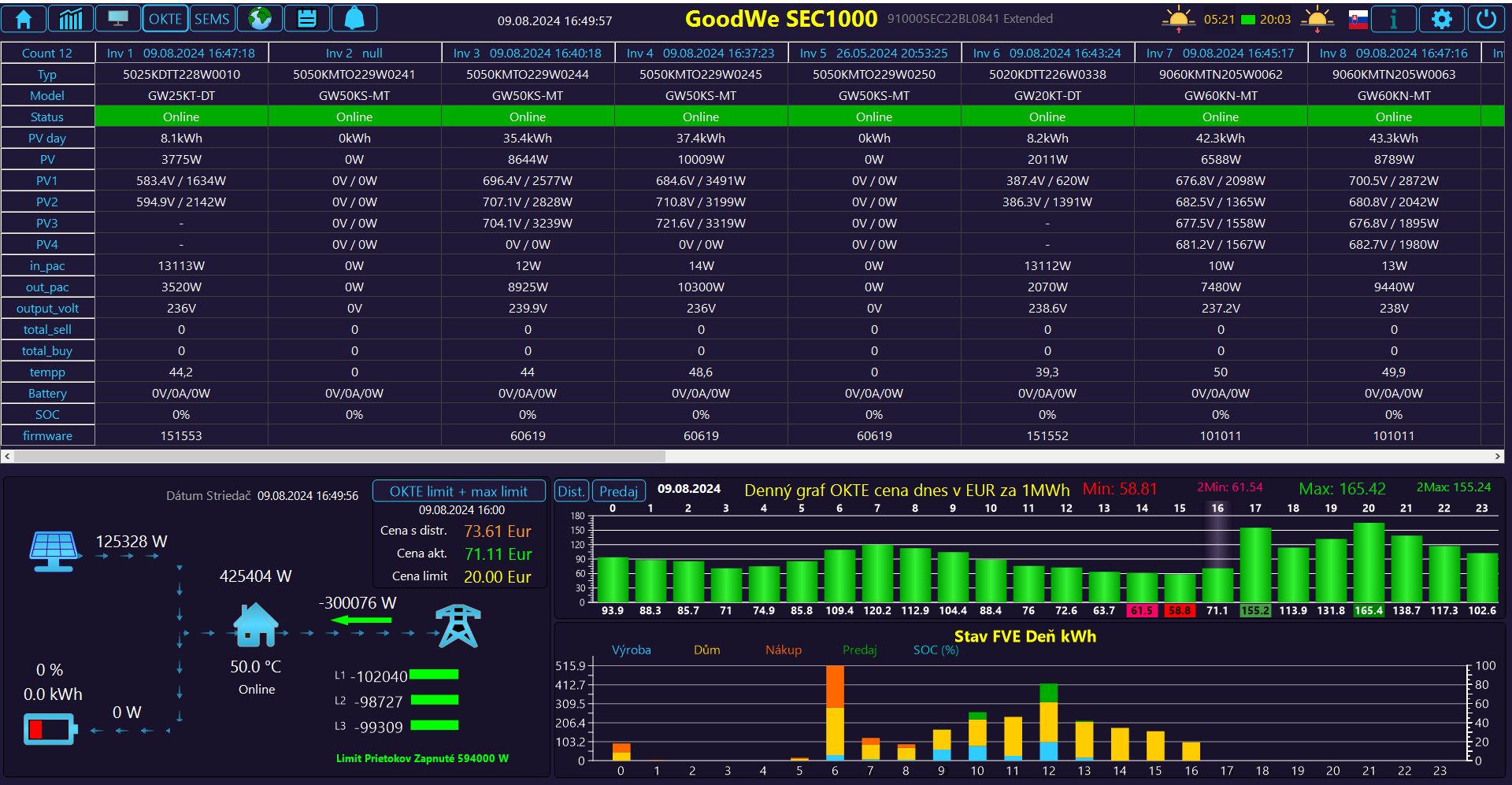Screen dimensions: 1512x785
Task: Click the grid transmission tower icon
Action: coord(459,626)
